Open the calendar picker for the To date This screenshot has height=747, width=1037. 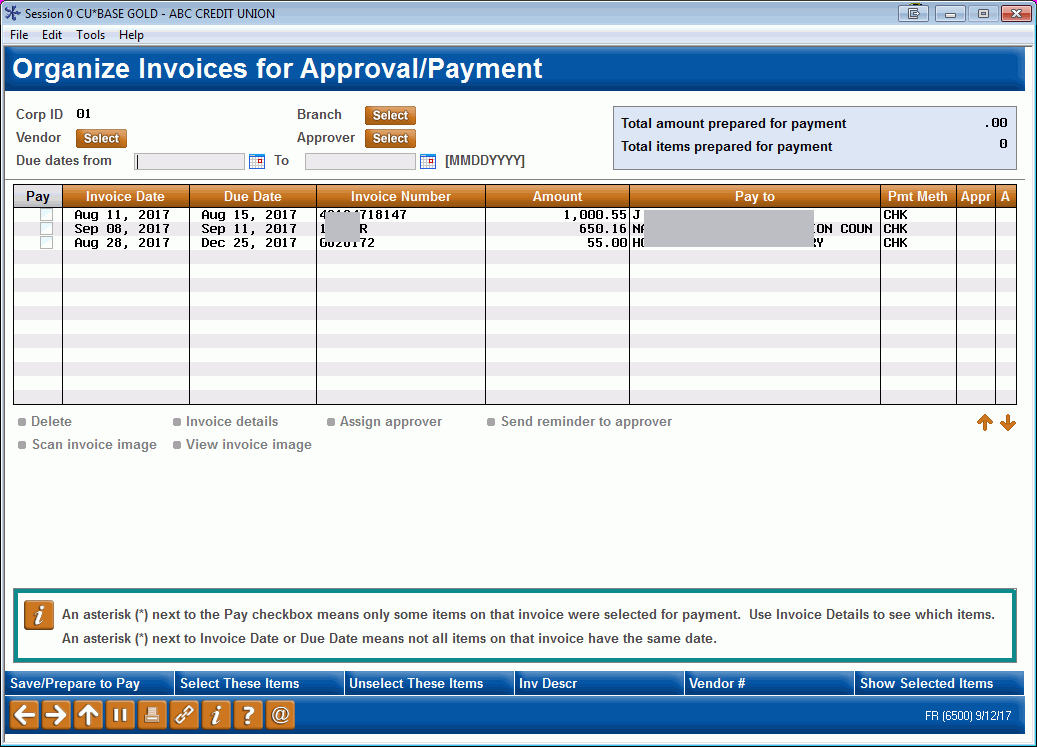coord(427,160)
